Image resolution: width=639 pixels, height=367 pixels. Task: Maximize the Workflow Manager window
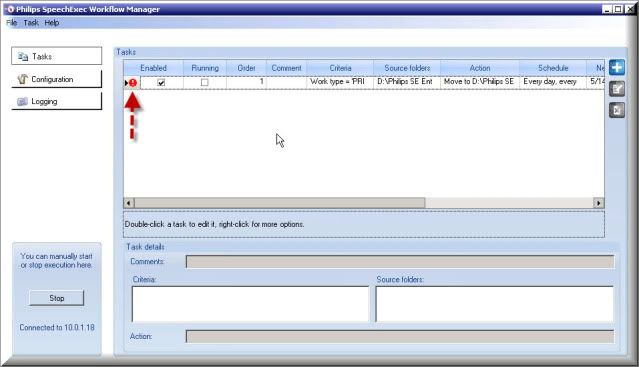tap(618, 9)
